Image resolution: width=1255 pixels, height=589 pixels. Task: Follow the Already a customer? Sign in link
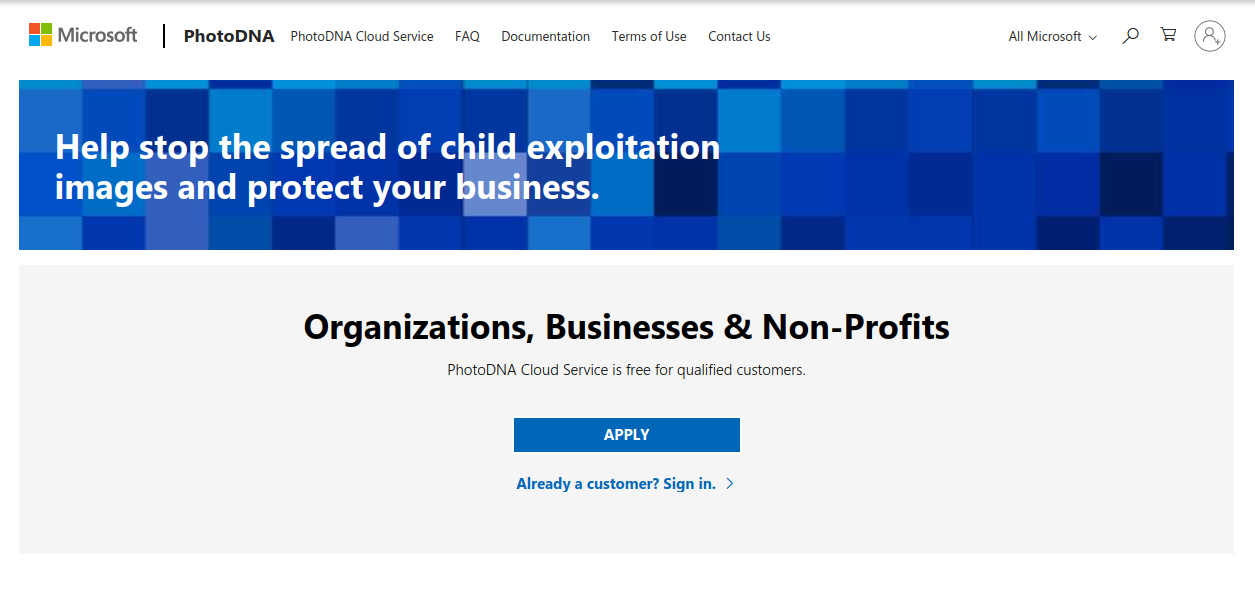[616, 484]
